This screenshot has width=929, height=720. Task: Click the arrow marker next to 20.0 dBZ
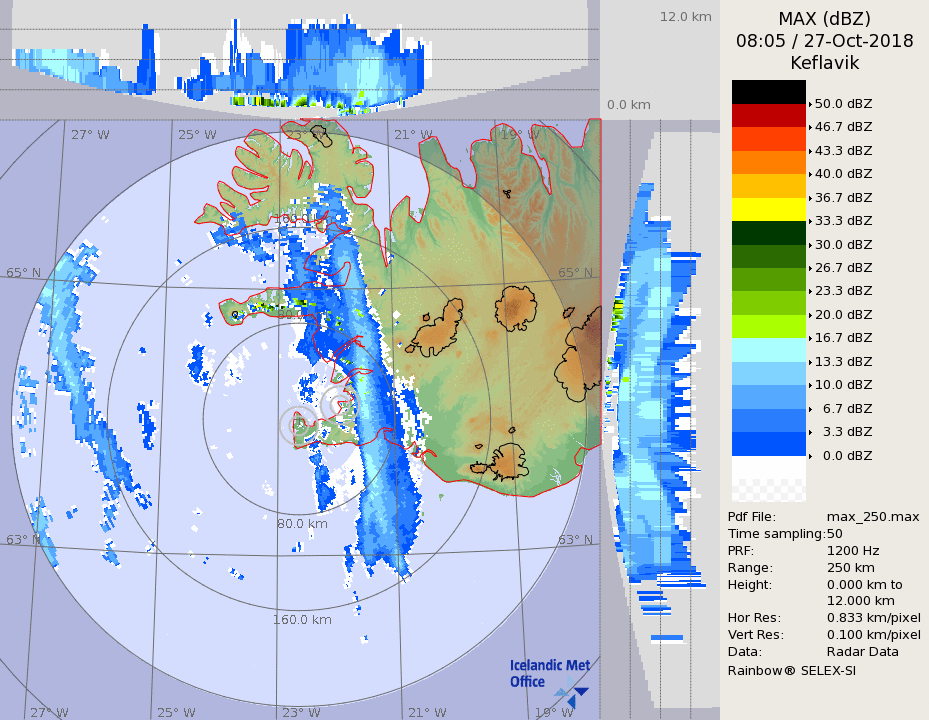[810, 315]
